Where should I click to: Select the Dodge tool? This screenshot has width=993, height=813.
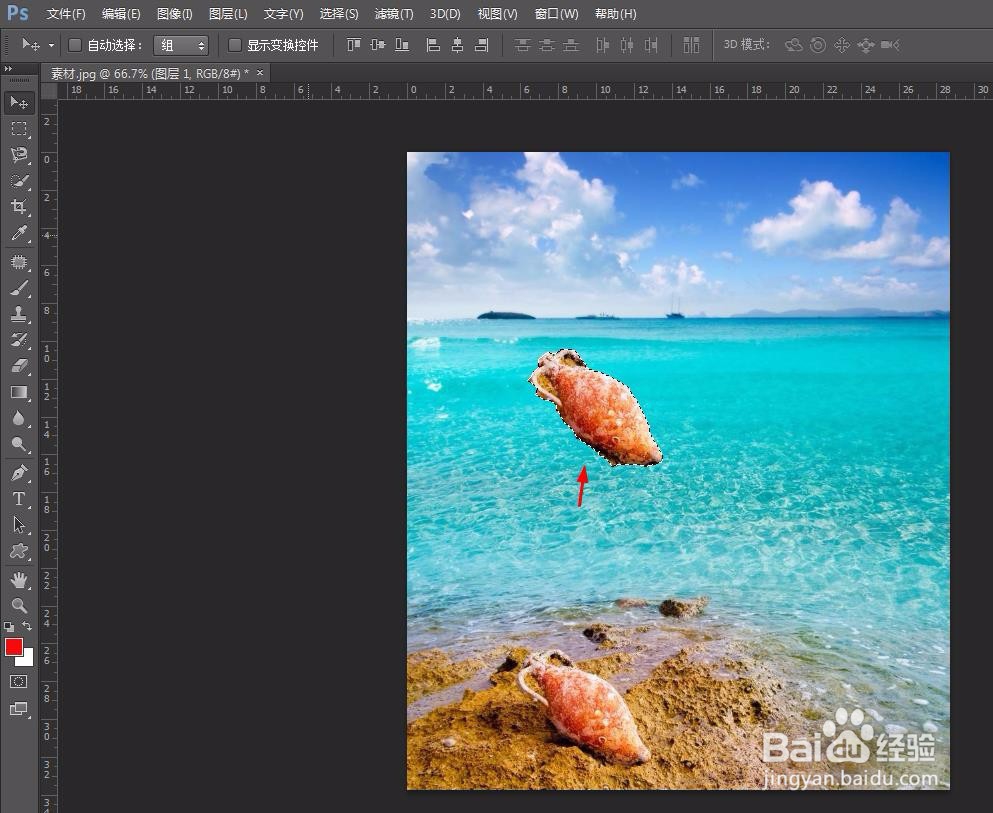click(x=19, y=444)
